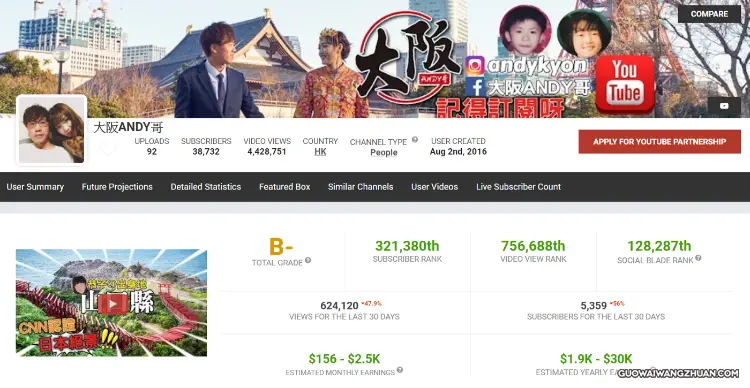Click the help icon beside Channel Type

point(415,140)
